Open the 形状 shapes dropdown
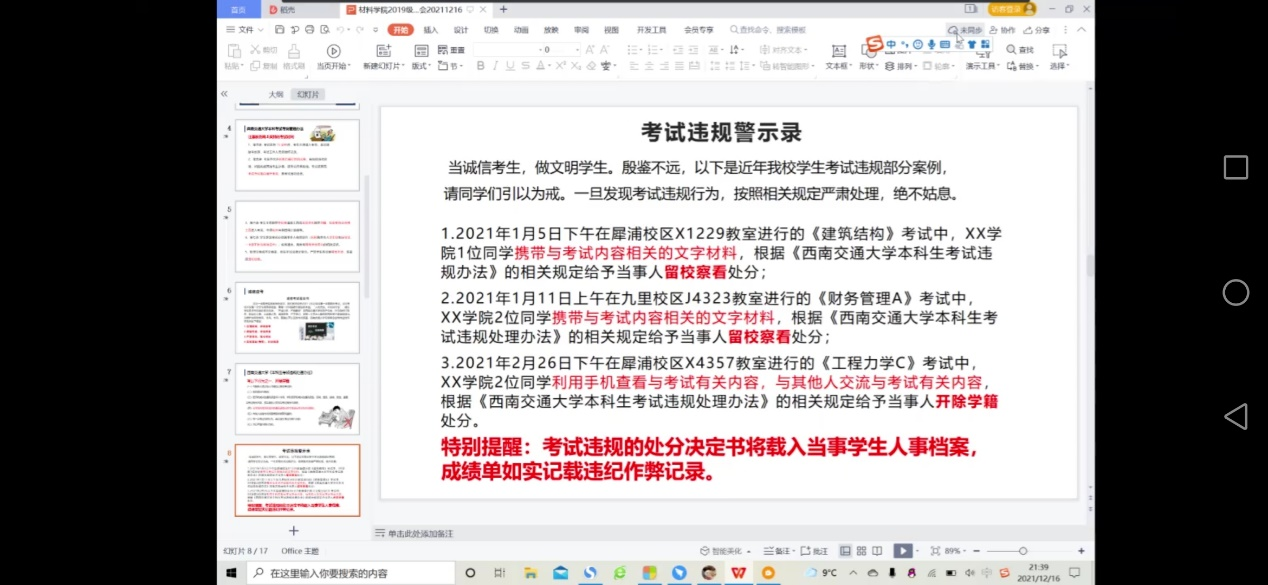The image size is (1268, 585). [868, 66]
